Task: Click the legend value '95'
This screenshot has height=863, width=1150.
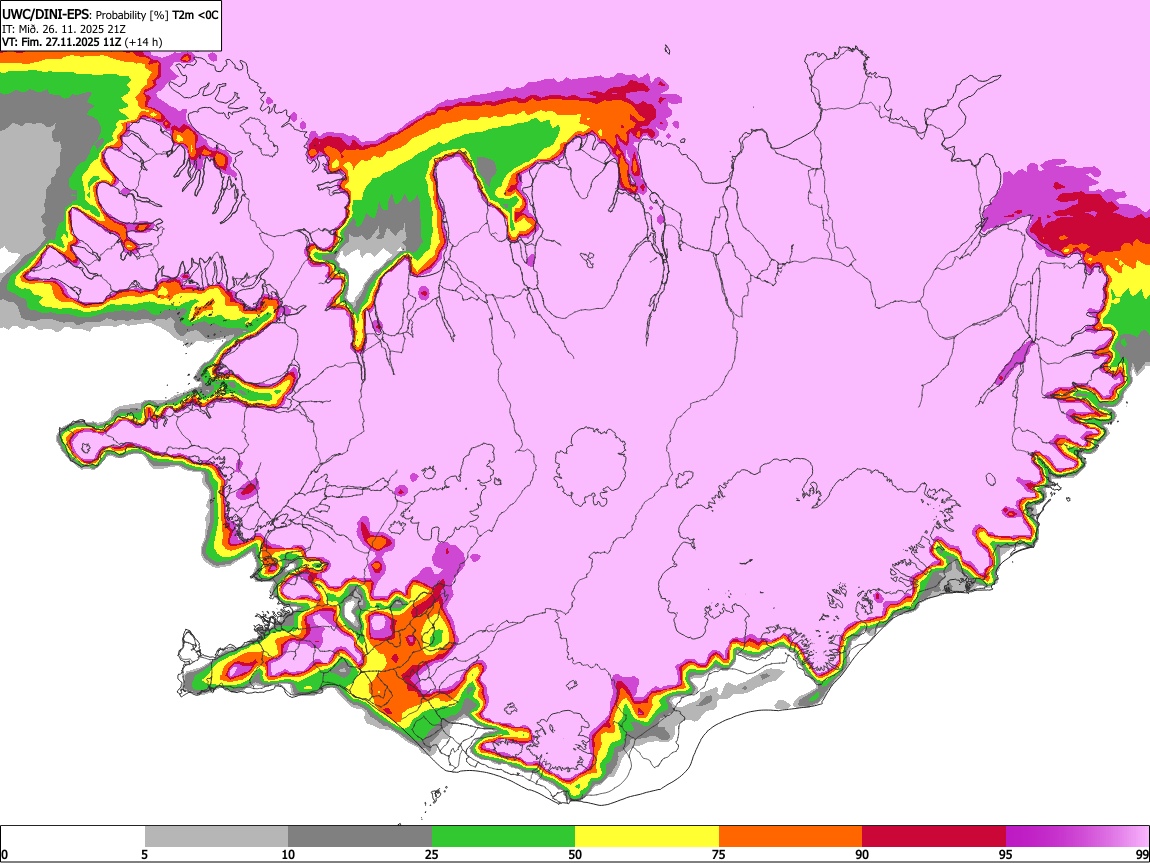Action: click(x=1006, y=854)
